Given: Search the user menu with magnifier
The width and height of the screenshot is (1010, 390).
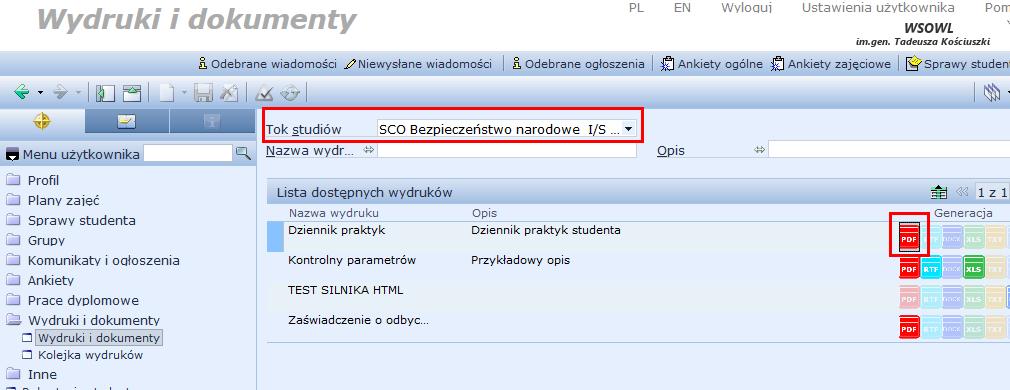Looking at the screenshot, I should (243, 153).
